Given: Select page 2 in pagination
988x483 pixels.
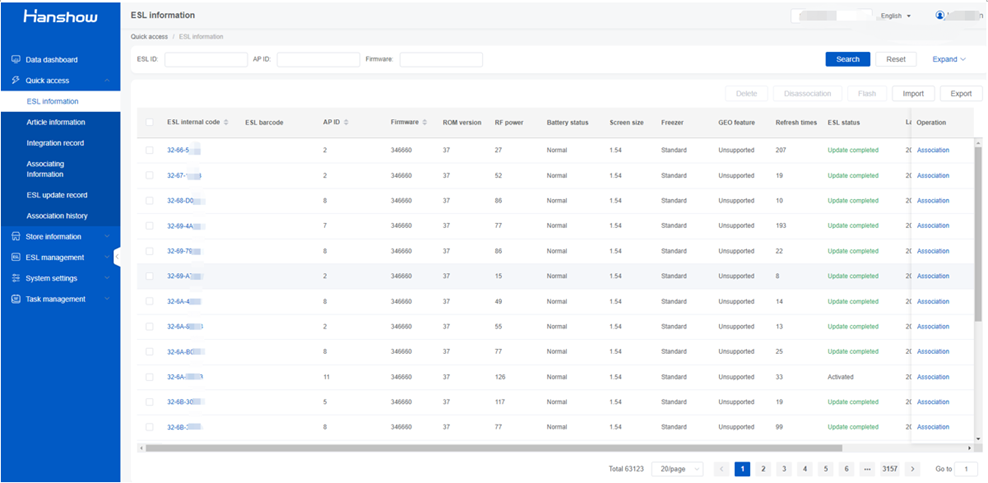Looking at the screenshot, I should tap(763, 469).
